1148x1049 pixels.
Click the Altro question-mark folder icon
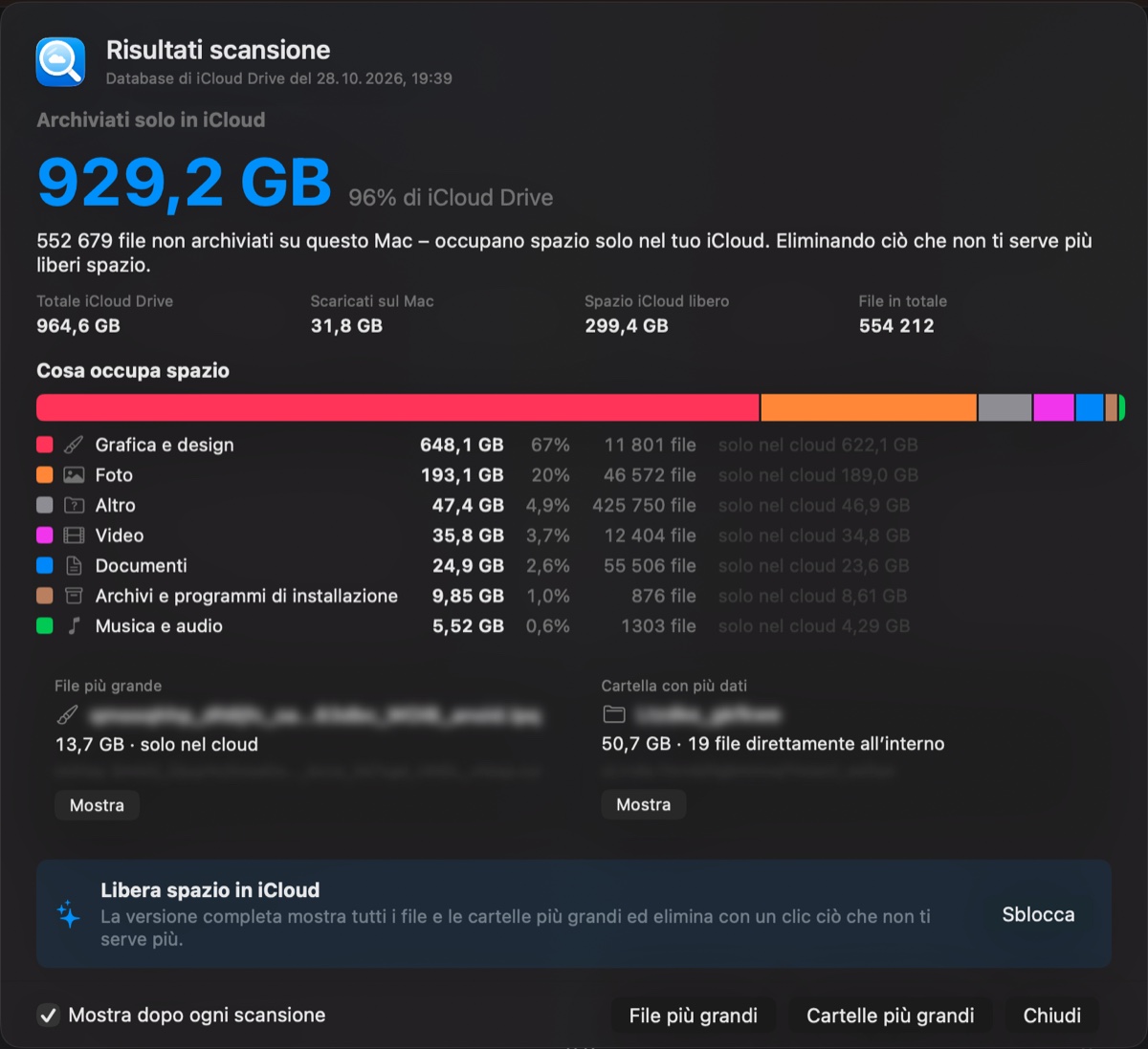coord(74,505)
